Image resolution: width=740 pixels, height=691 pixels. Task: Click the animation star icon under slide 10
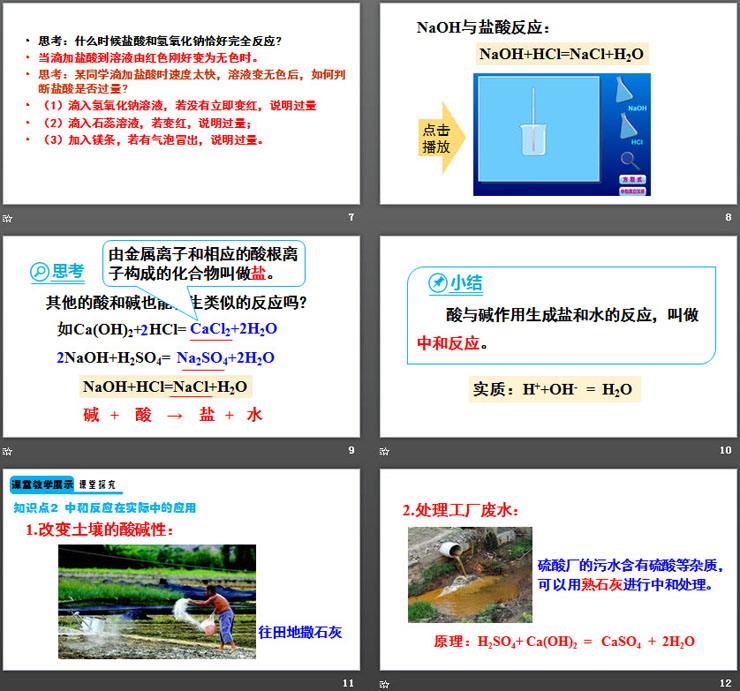[385, 451]
